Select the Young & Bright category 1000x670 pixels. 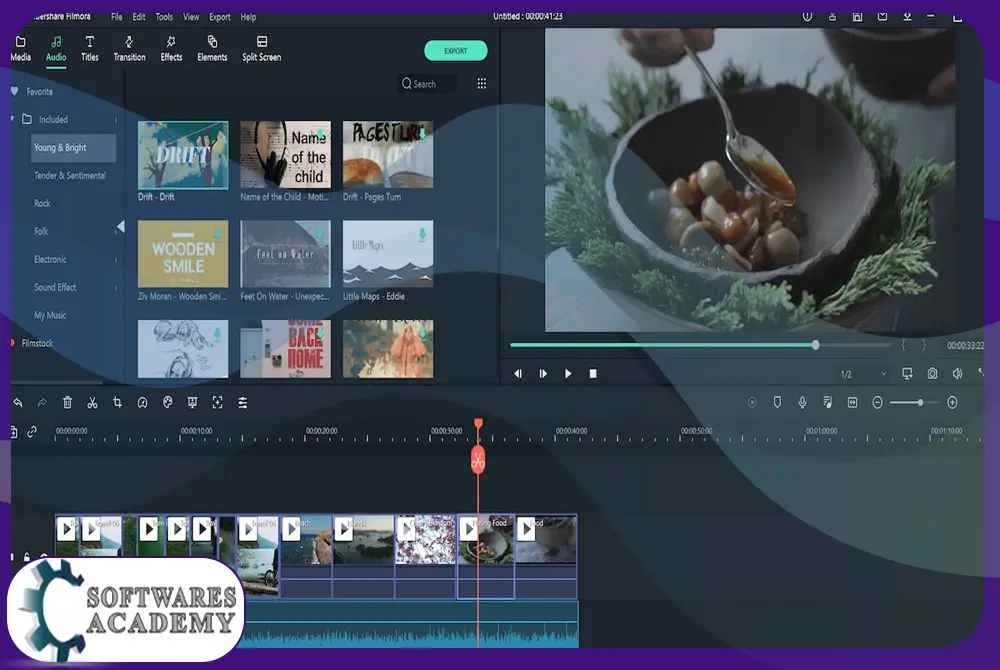[73, 147]
